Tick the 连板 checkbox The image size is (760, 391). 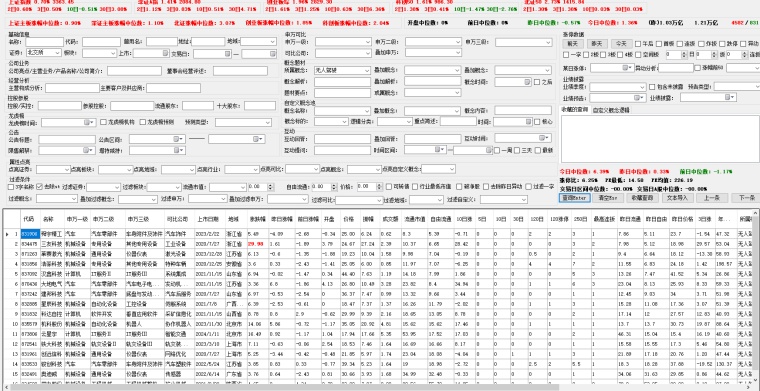680,44
